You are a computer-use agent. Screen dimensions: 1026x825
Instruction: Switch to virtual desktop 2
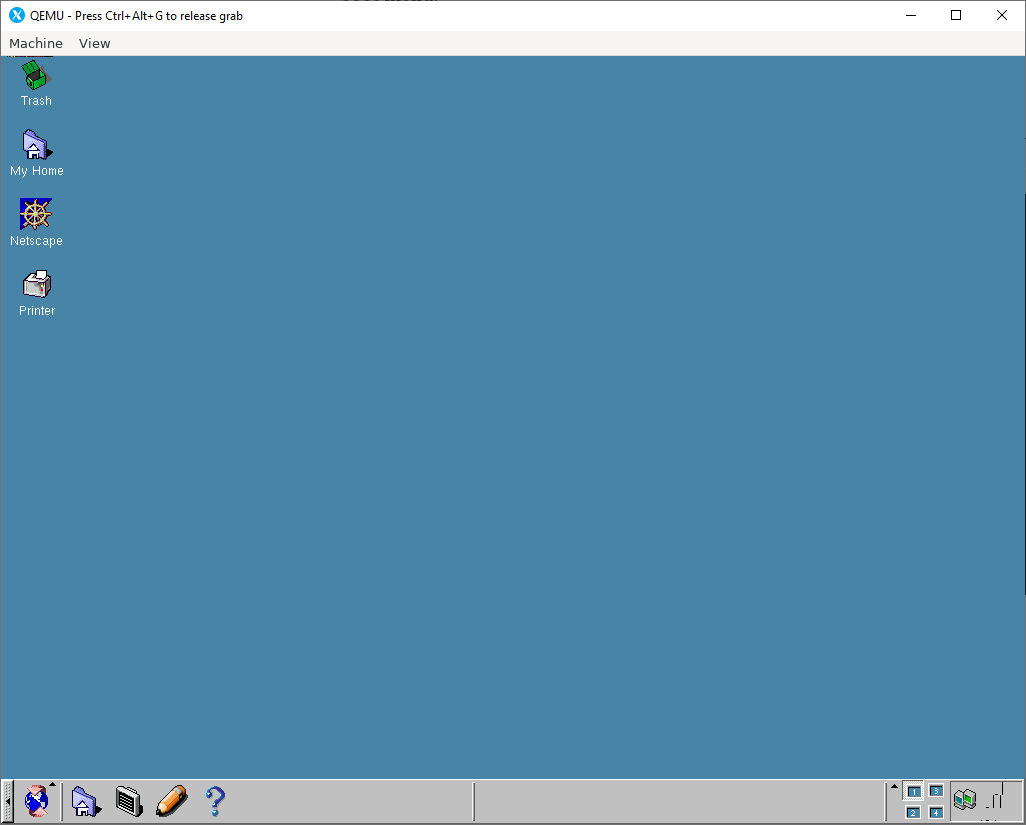tap(913, 813)
